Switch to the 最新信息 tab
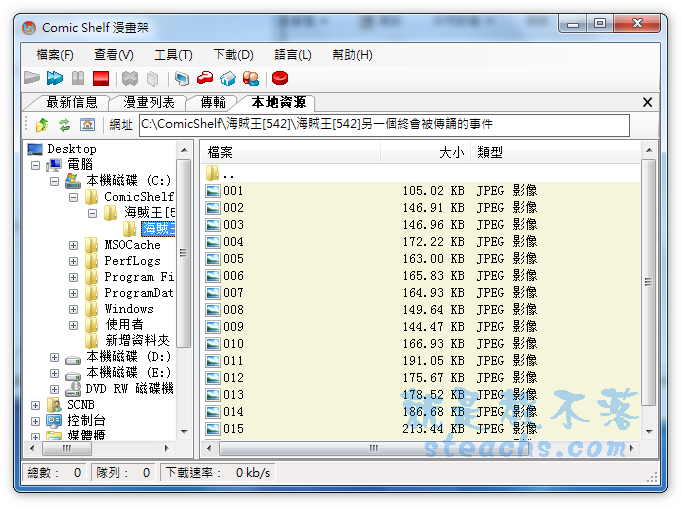 coord(72,103)
